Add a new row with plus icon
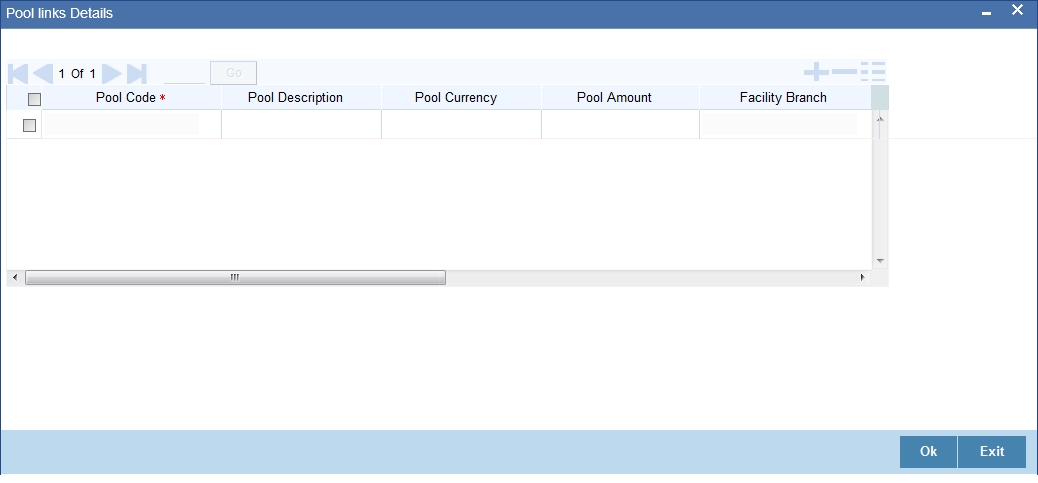The height and width of the screenshot is (483, 1038). 816,71
